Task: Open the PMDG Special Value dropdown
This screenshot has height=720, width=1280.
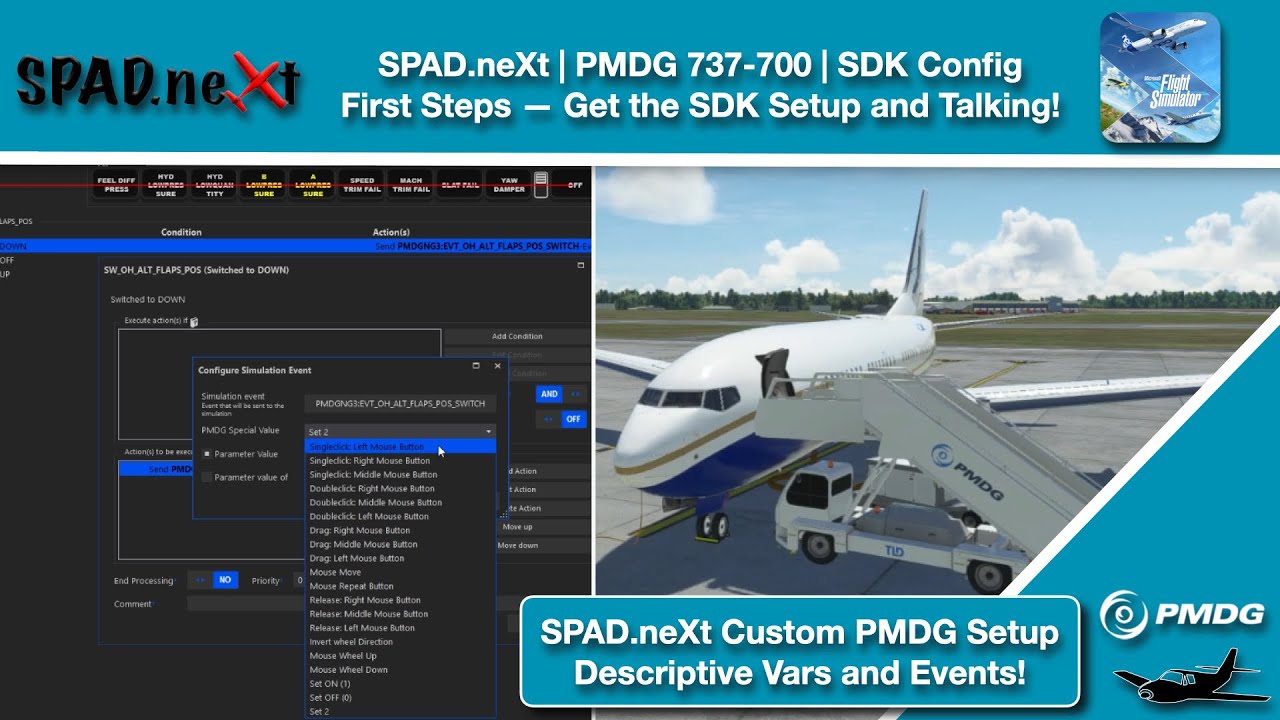Action: tap(400, 431)
